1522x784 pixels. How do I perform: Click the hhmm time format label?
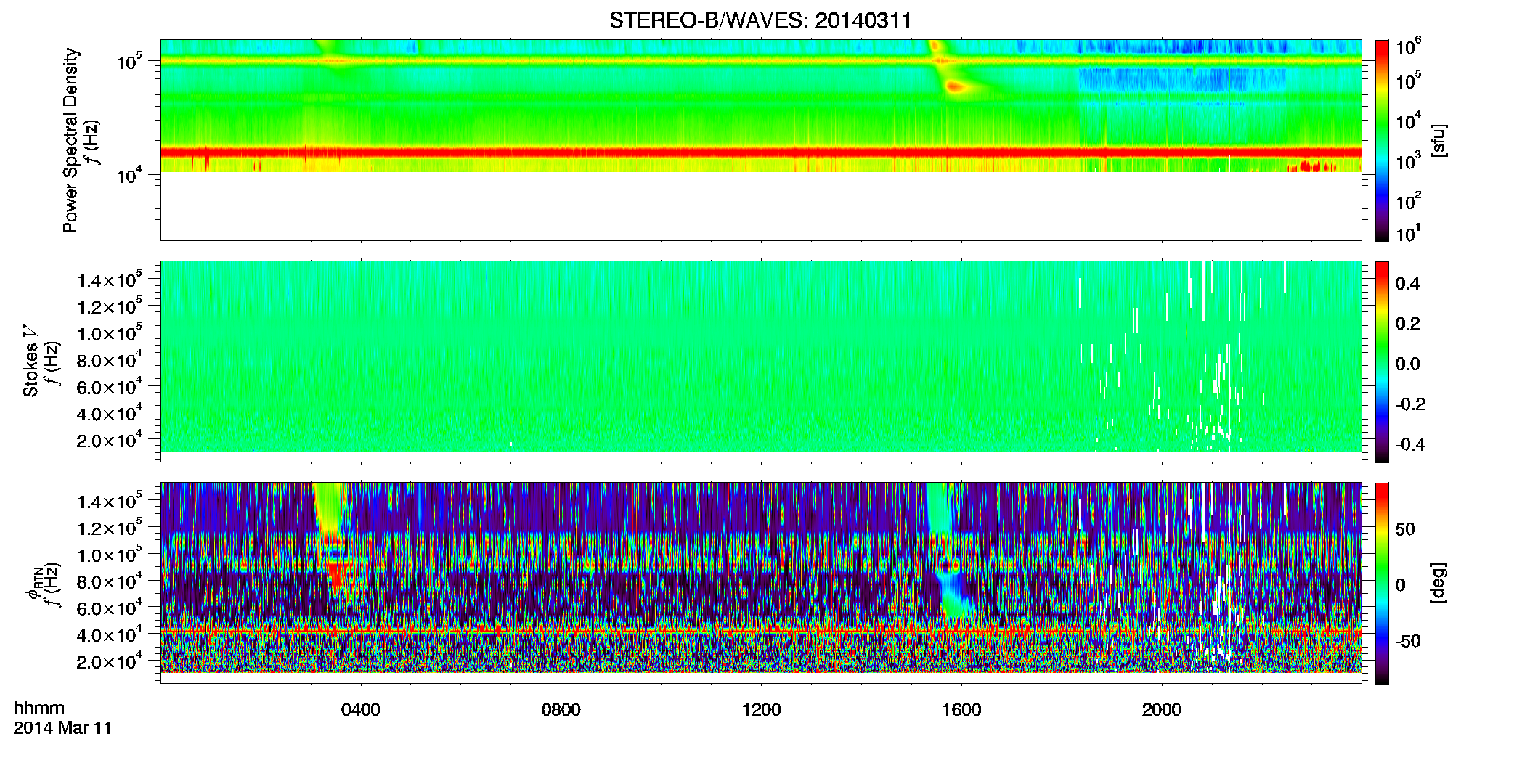pos(39,709)
